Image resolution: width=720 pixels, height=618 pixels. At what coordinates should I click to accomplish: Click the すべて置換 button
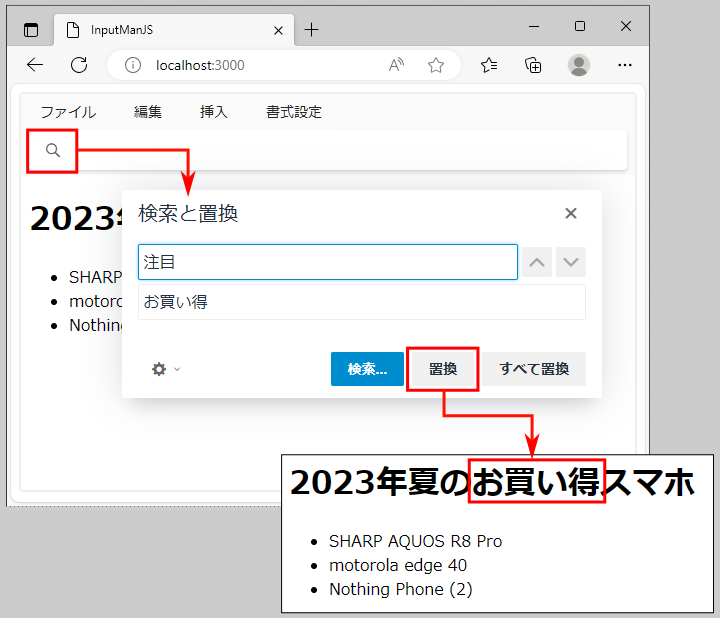534,369
